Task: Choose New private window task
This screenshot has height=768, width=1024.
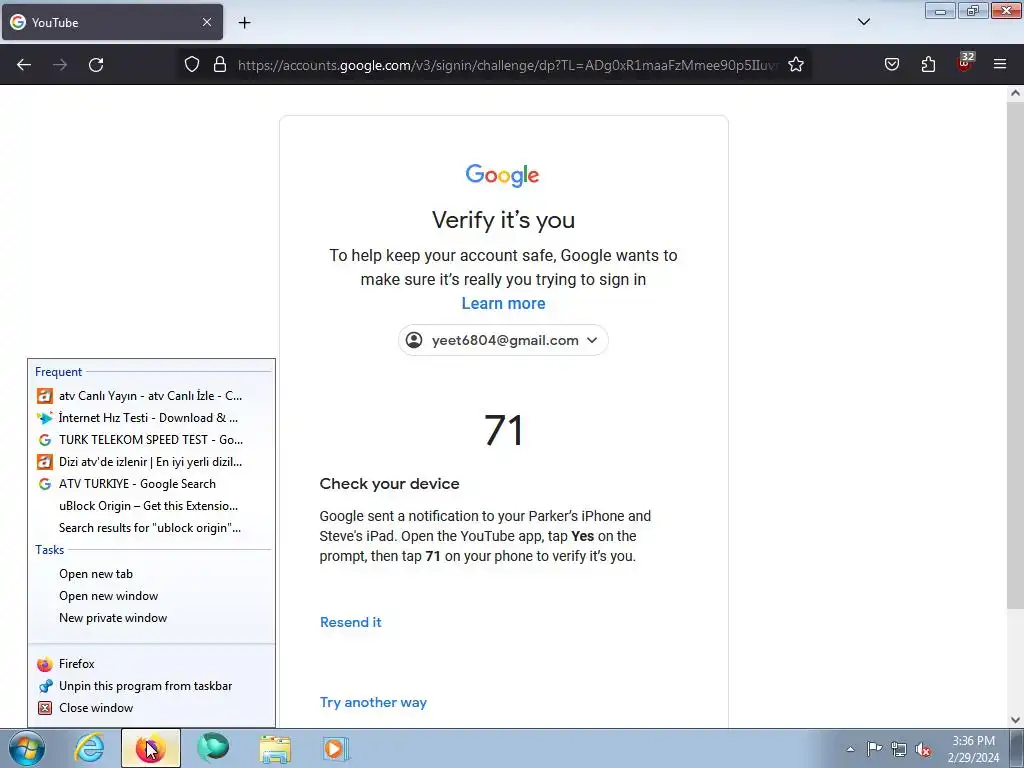Action: click(152, 618)
